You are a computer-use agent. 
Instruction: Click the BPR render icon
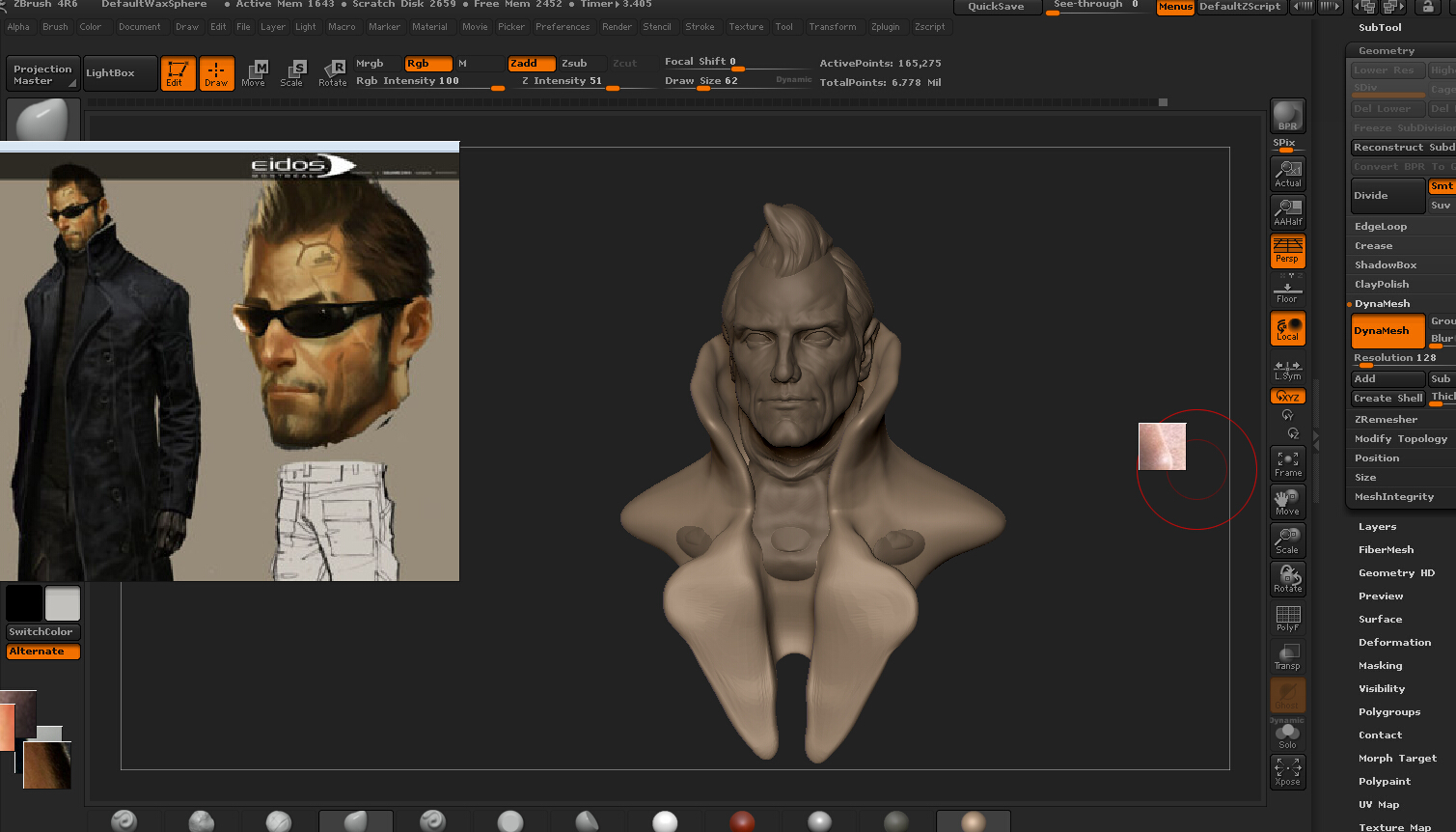(1287, 116)
